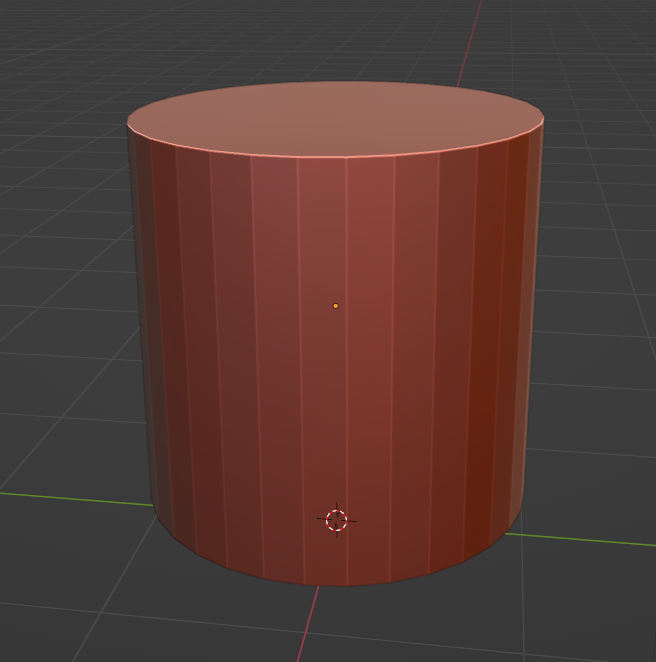Select the front-center edge of the bottom rim
The width and height of the screenshot is (656, 662).
coord(323,585)
